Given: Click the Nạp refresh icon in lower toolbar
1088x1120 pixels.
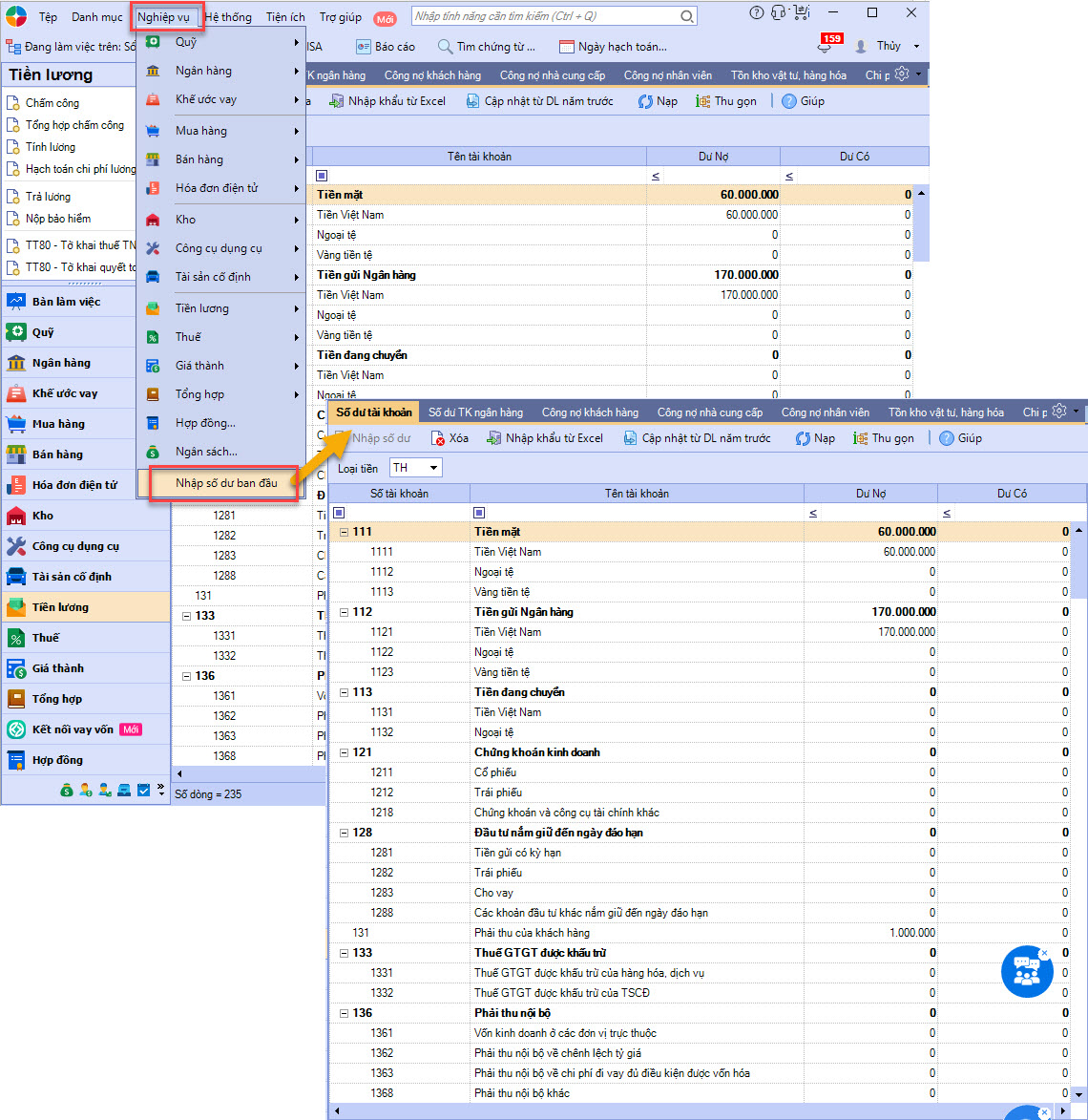Looking at the screenshot, I should 804,438.
